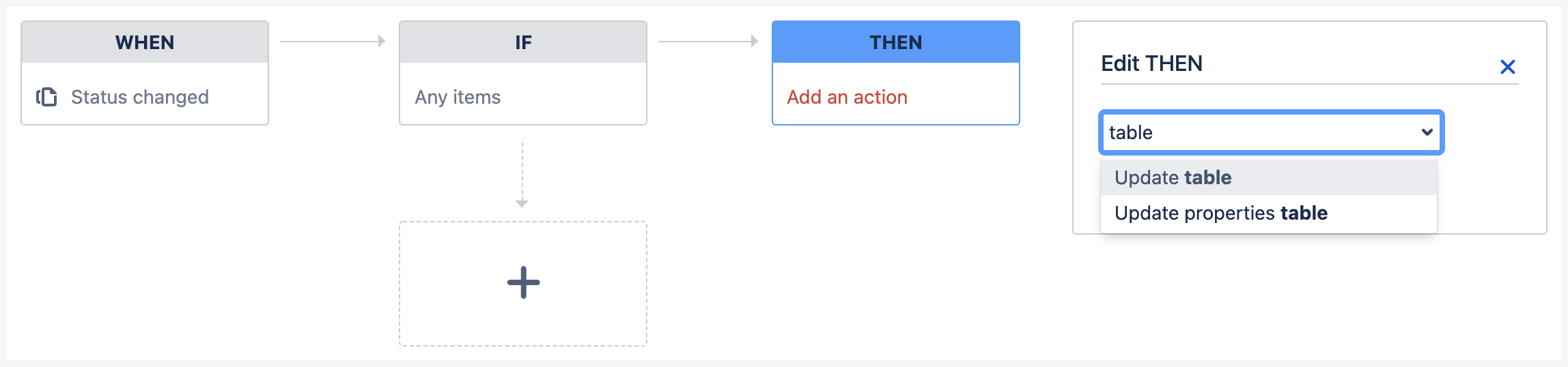Click the Status changed copy icon

(x=46, y=97)
